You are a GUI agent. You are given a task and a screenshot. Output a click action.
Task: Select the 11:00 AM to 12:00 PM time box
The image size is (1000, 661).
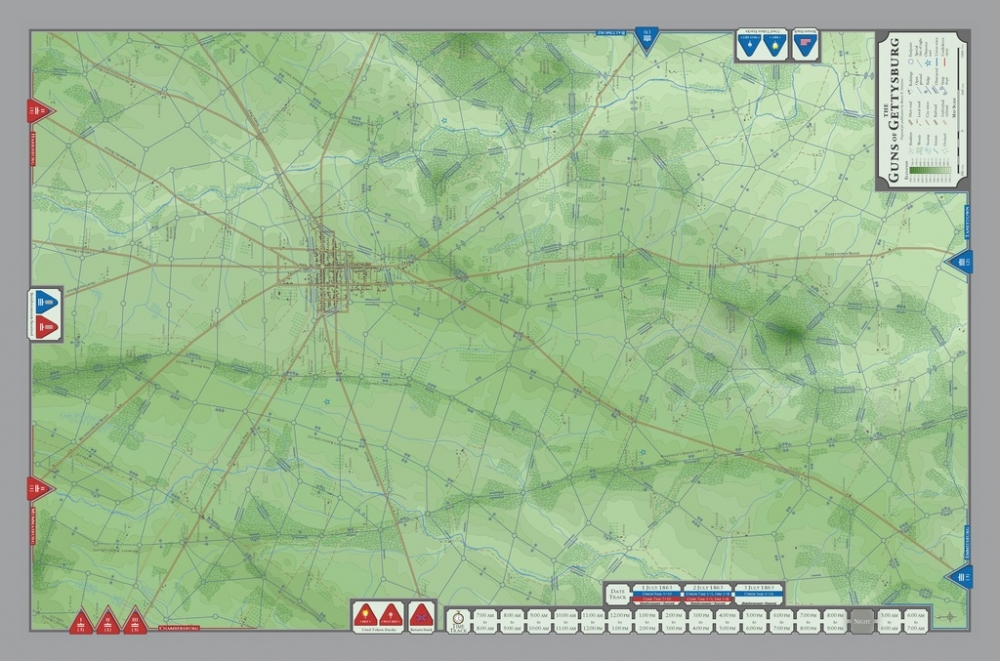(592, 621)
